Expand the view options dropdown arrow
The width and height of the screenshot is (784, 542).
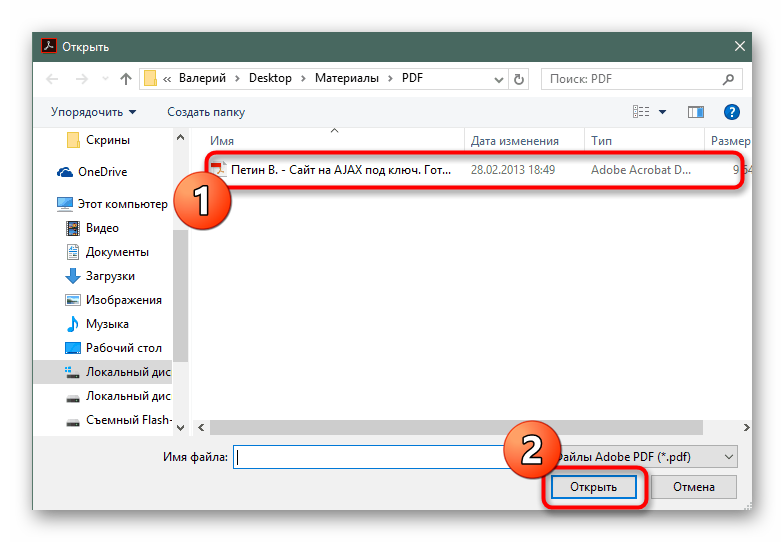tap(662, 112)
